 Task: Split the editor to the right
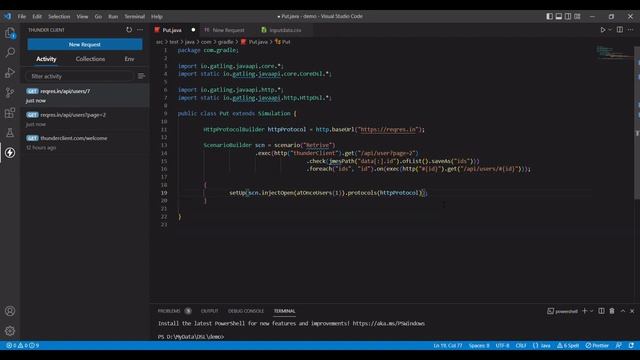(620, 30)
